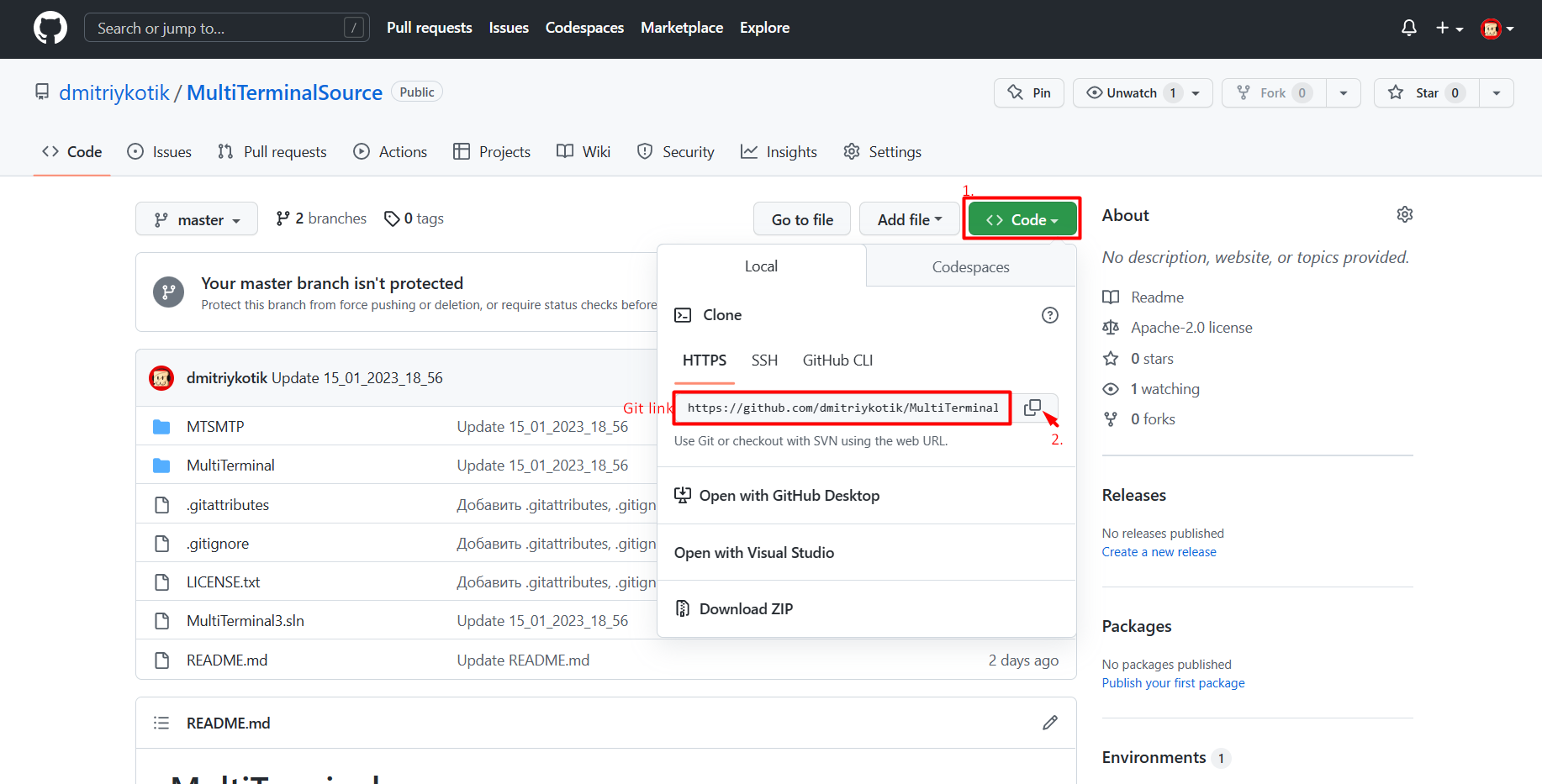The width and height of the screenshot is (1542, 784).
Task: Star the repository
Action: (x=1426, y=92)
